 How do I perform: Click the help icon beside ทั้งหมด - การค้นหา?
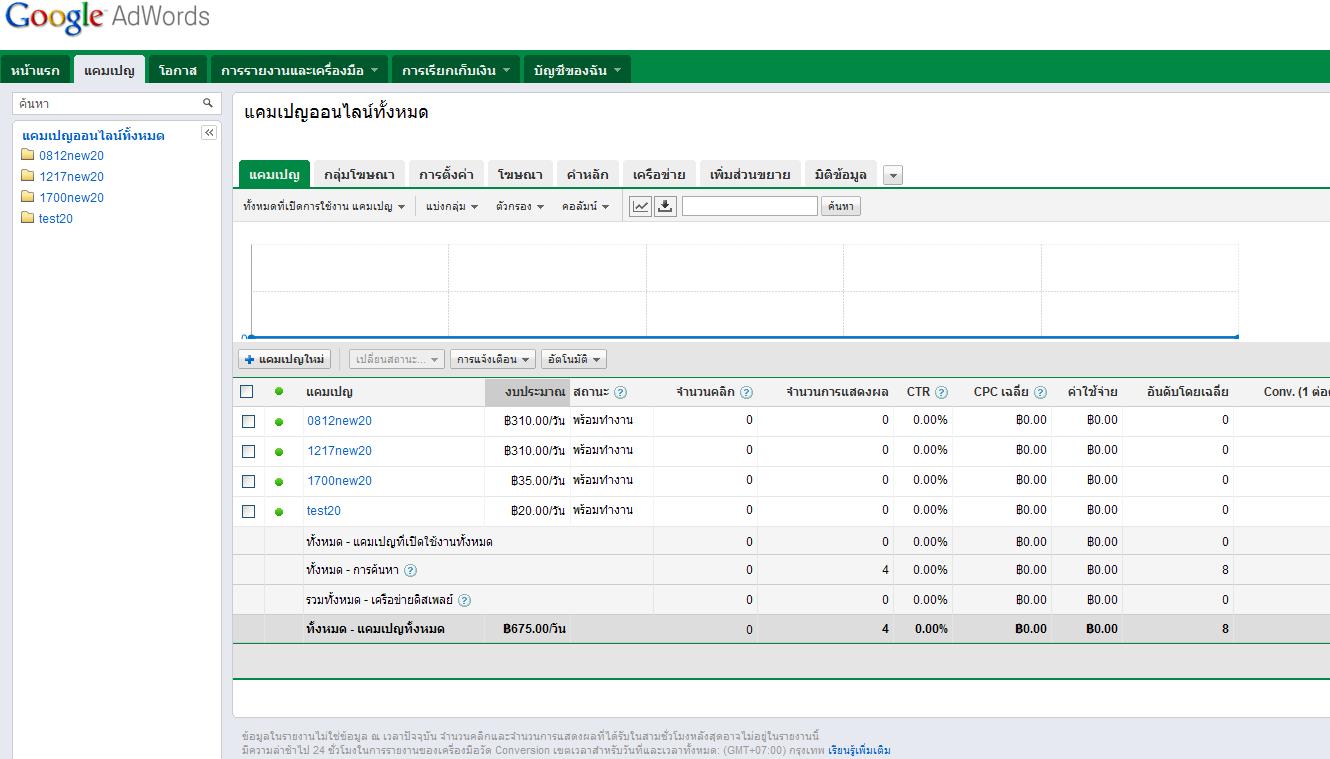coord(410,570)
